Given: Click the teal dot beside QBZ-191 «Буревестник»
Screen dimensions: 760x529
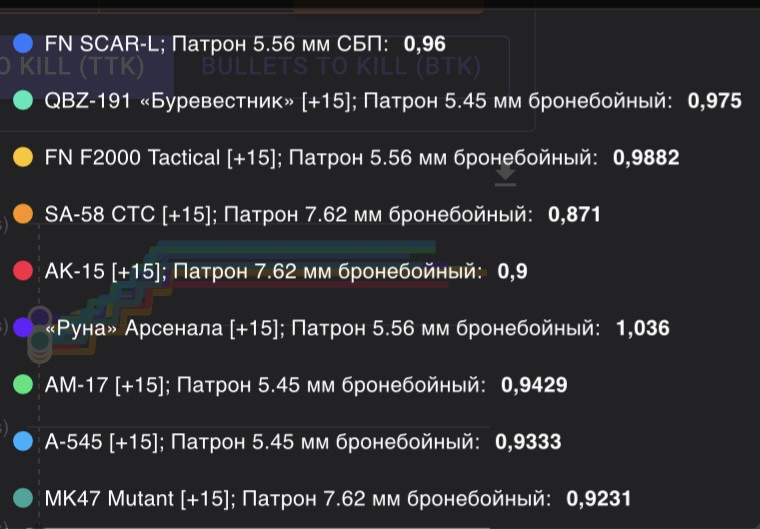Looking at the screenshot, I should [x=23, y=100].
